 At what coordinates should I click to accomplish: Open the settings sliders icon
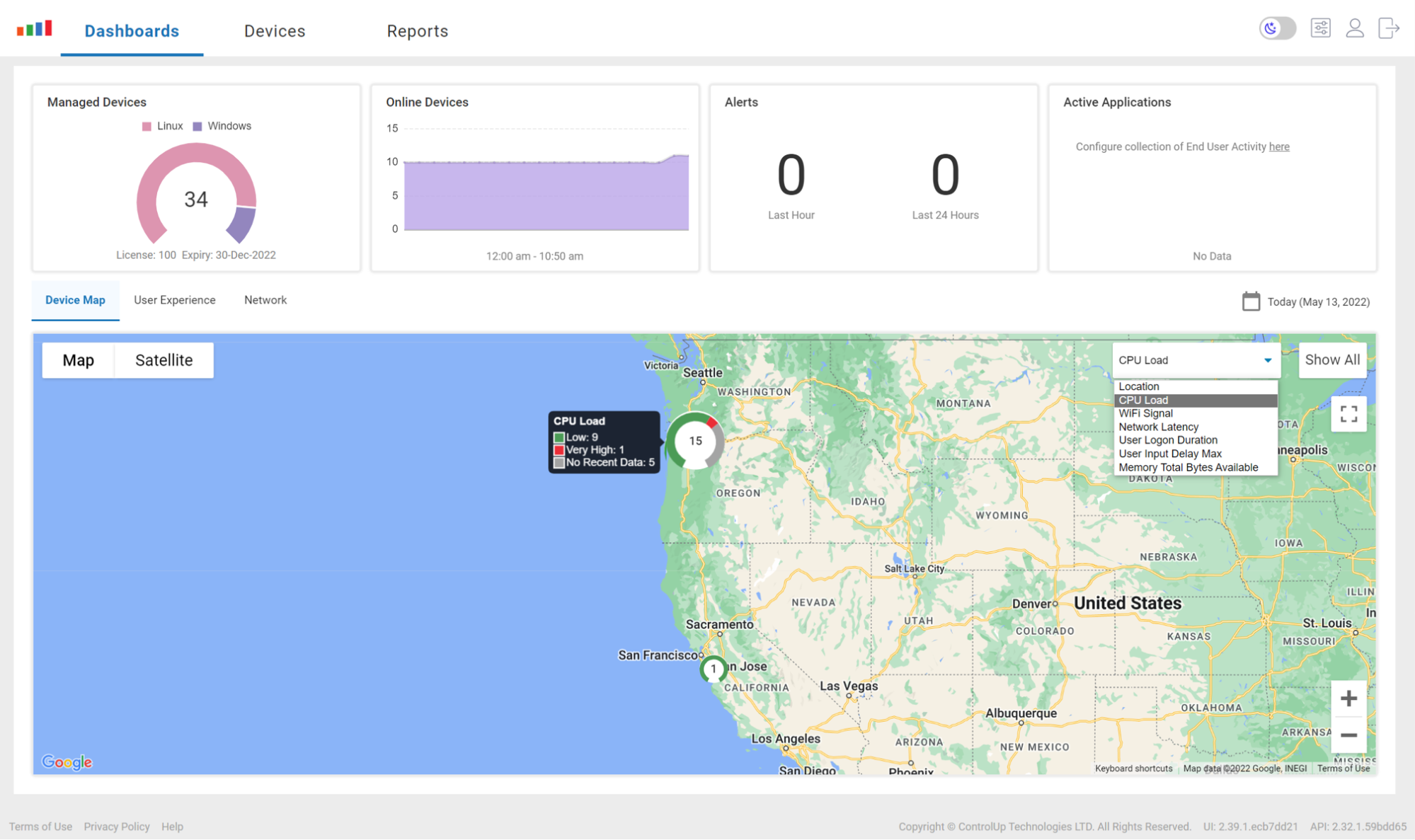1320,28
